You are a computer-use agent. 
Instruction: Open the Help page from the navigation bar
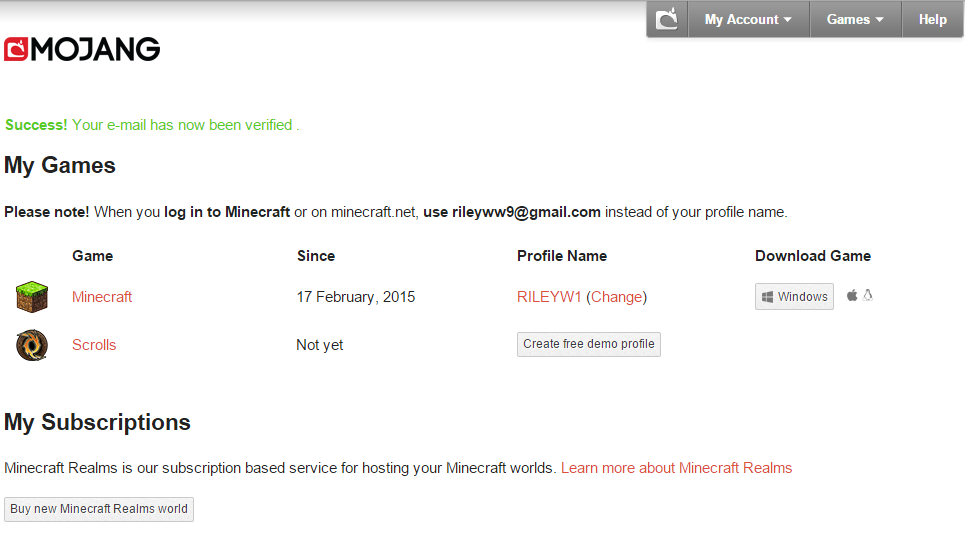pyautogui.click(x=932, y=19)
